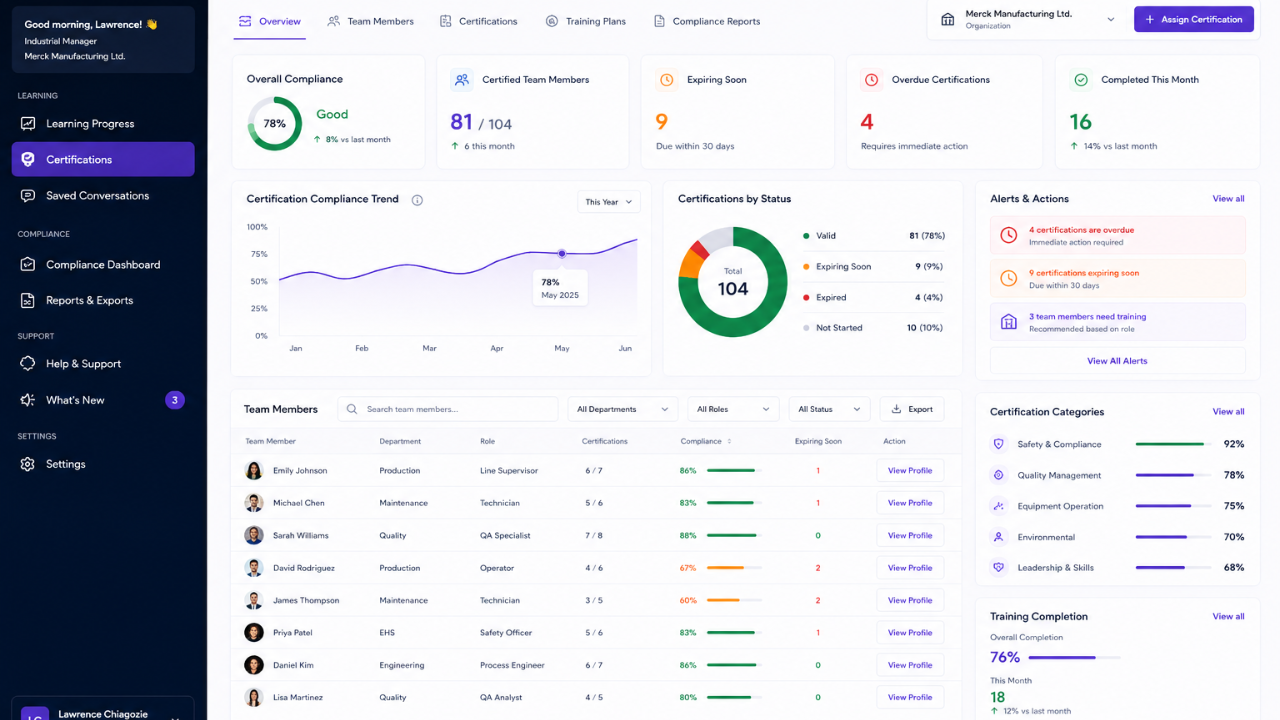Screen dimensions: 1280x720
Task: Expand the All Departments filter
Action: 623,409
